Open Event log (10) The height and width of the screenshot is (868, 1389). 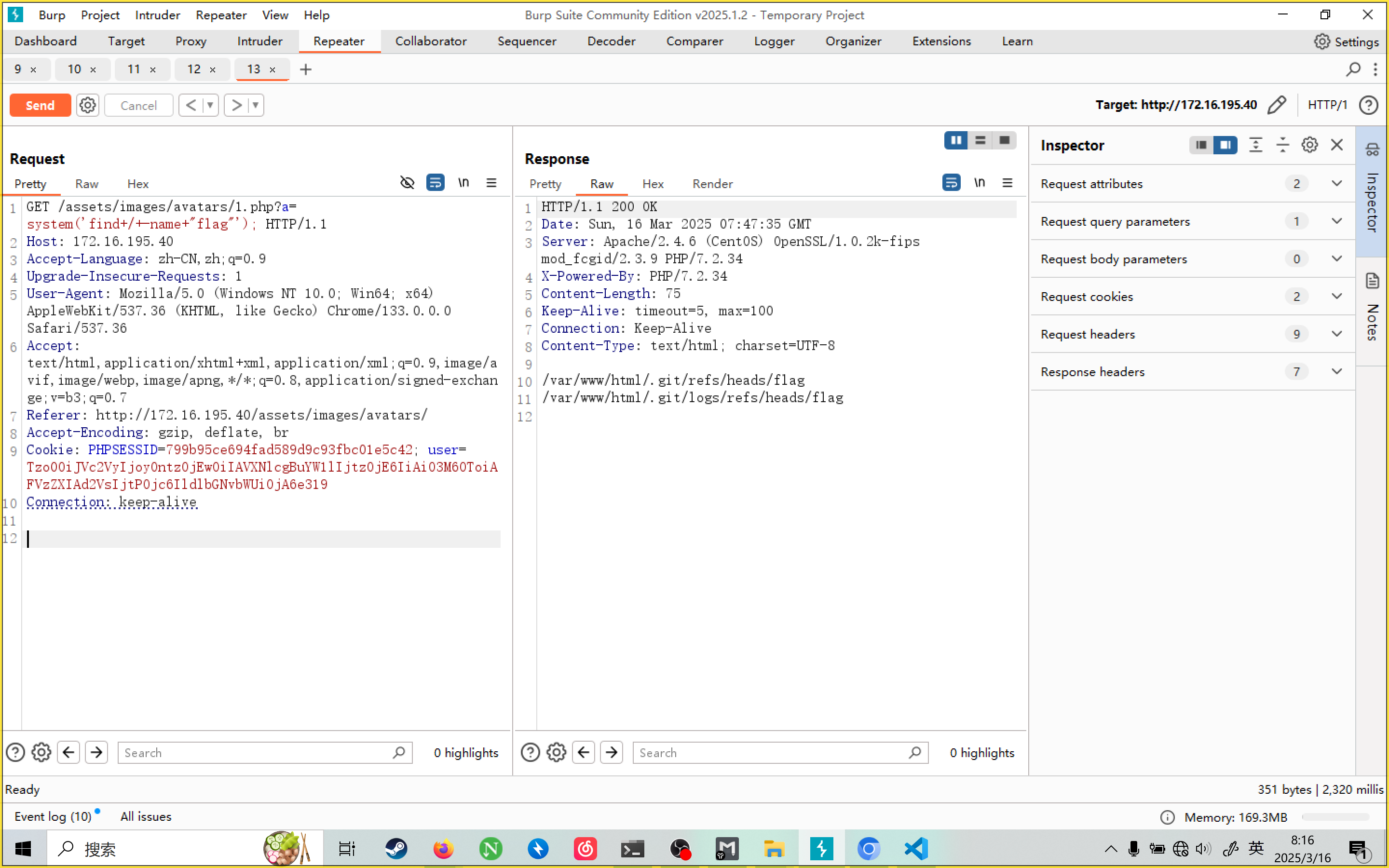tap(53, 816)
